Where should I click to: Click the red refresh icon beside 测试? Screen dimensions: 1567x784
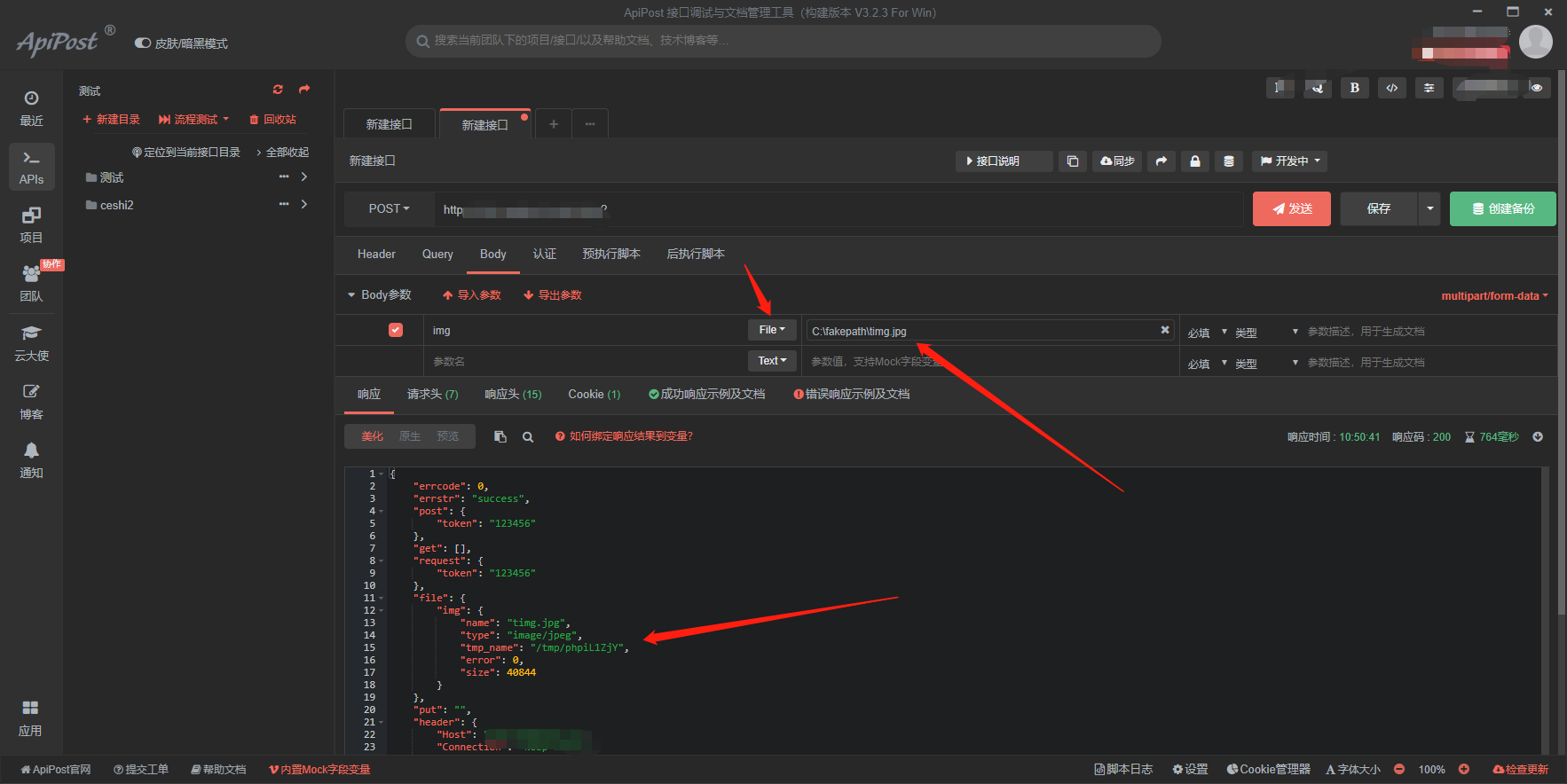[278, 90]
